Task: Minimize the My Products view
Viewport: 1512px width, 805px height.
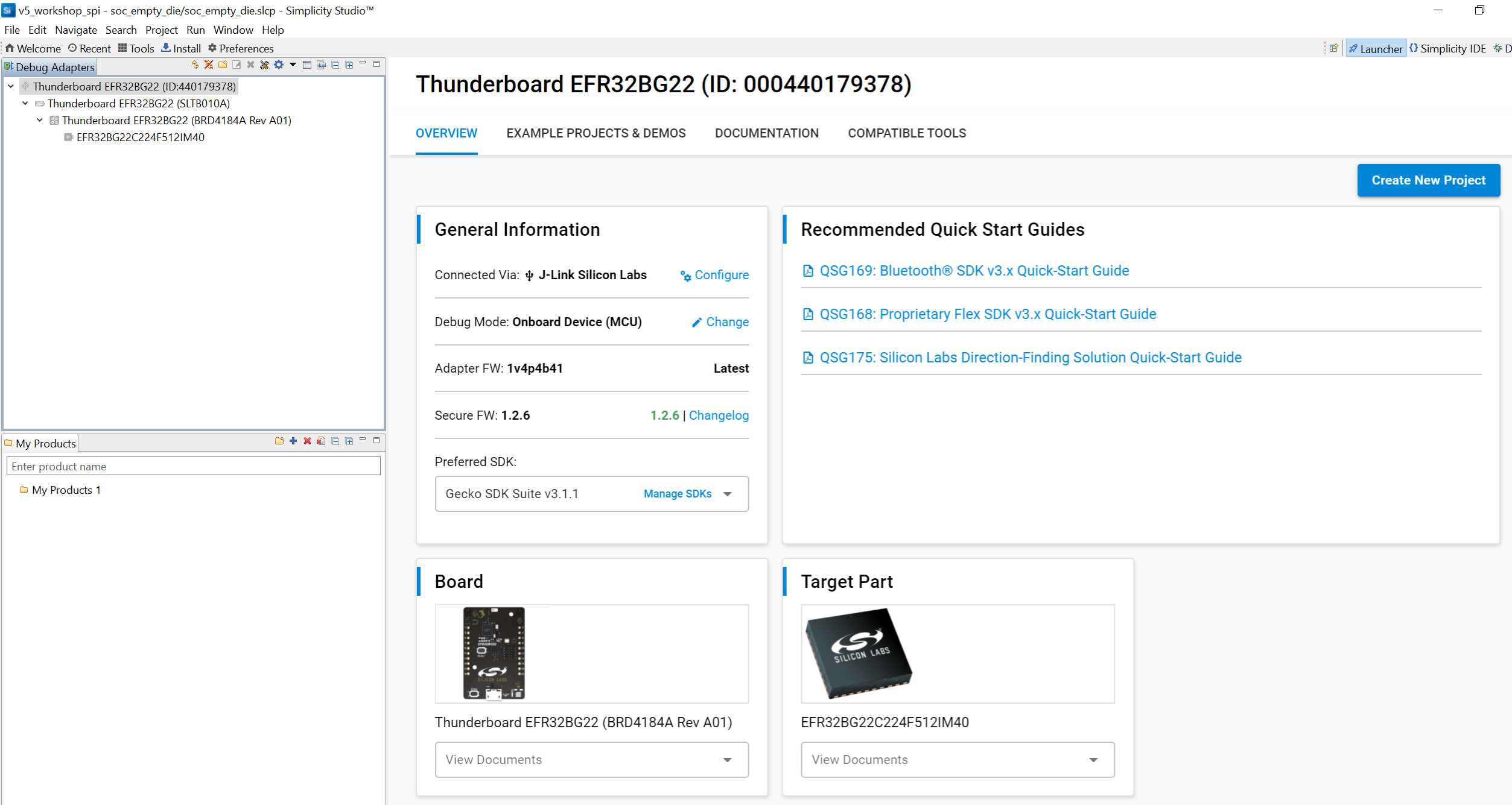Action: coord(363,439)
